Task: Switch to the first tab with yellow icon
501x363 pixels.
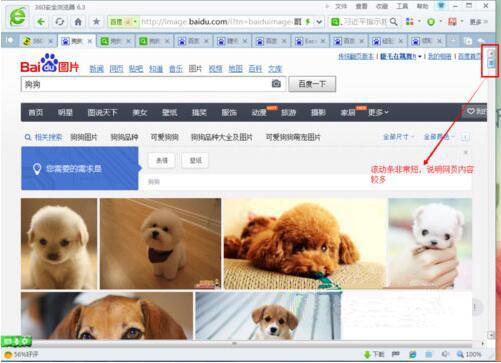Action: point(37,41)
